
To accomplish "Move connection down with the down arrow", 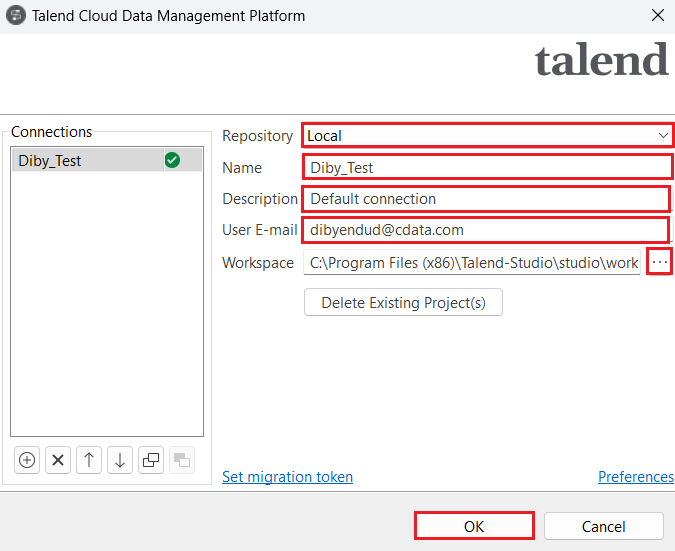I will [x=120, y=460].
